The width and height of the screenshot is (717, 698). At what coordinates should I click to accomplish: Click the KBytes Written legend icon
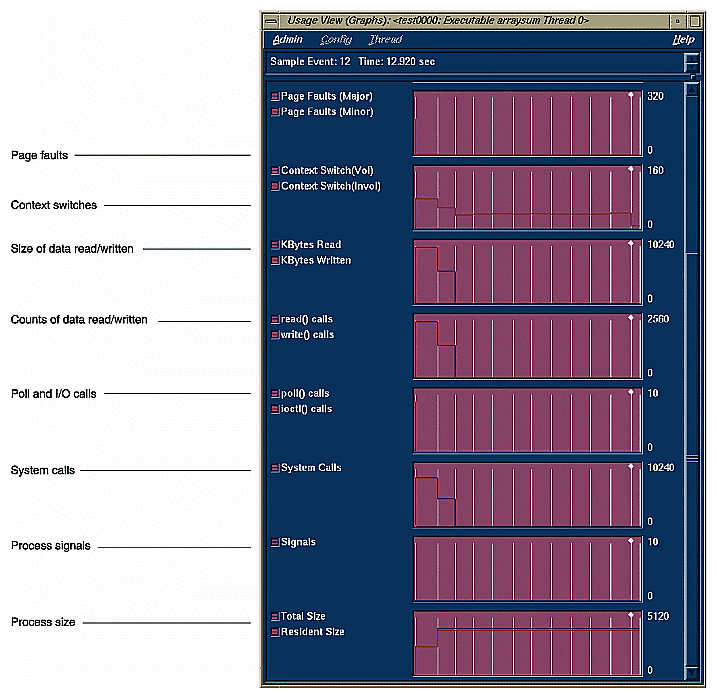click(275, 261)
